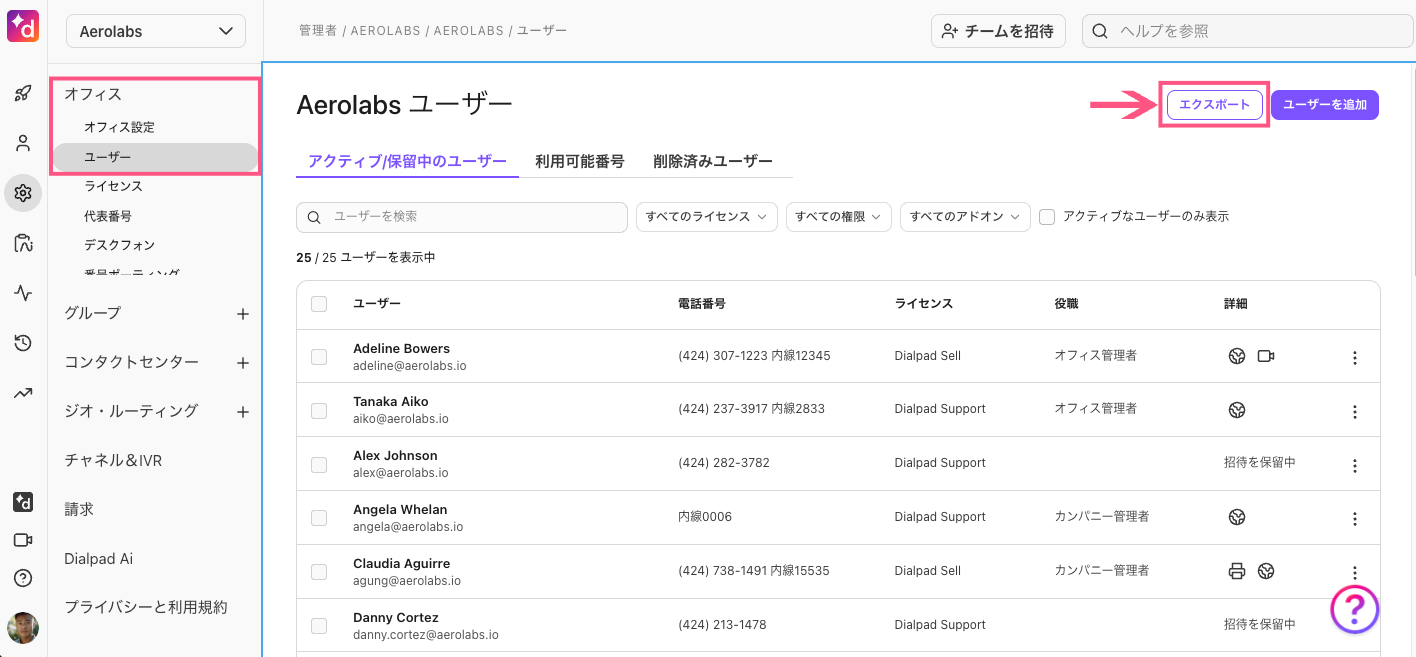
Task: Open the more options menu for Tanaka Aiko
Action: point(1355,412)
